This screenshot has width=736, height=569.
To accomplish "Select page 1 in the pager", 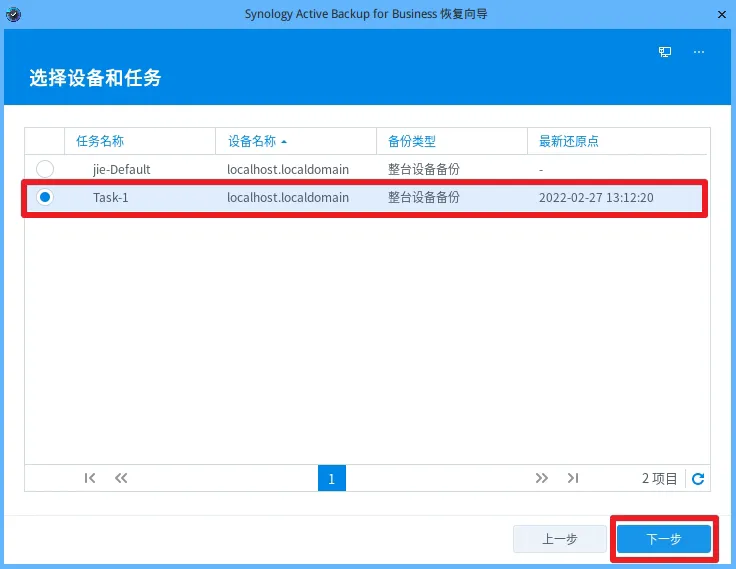I will click(x=332, y=478).
